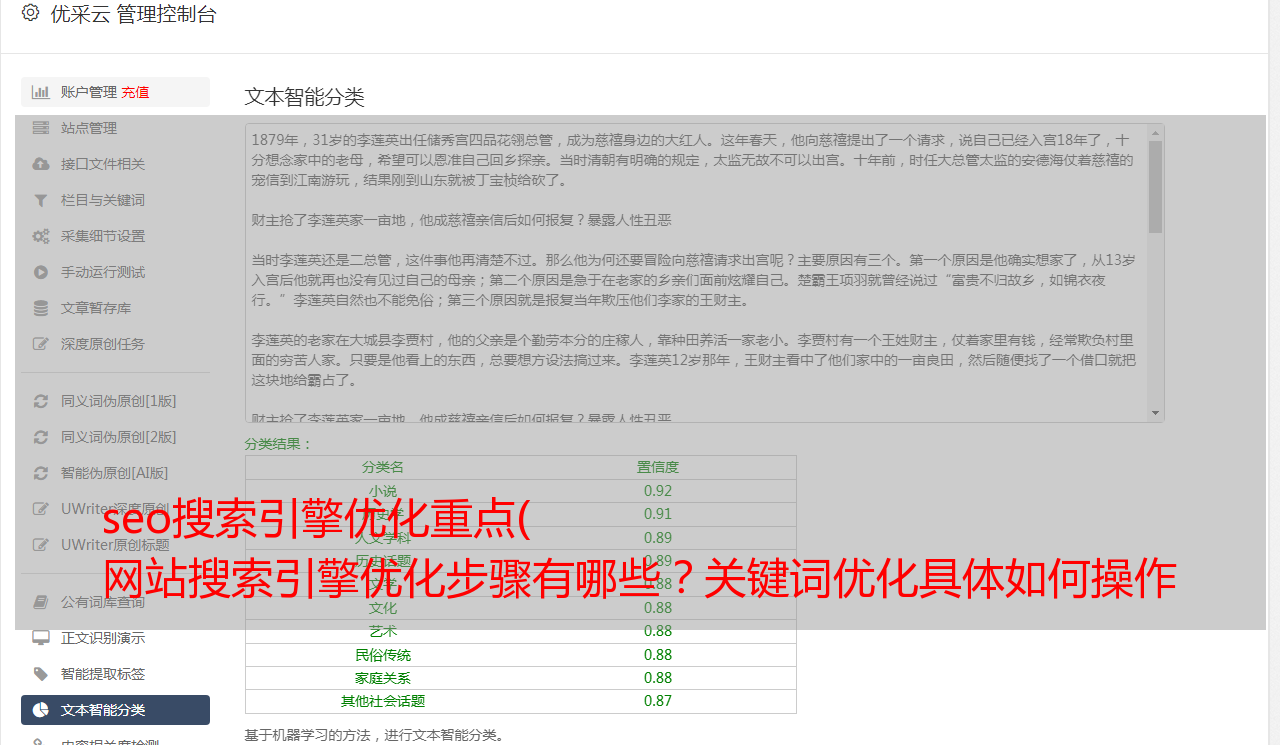Click the filter funnel icon for 栏目与关键词
1280x745 pixels.
pos(41,200)
